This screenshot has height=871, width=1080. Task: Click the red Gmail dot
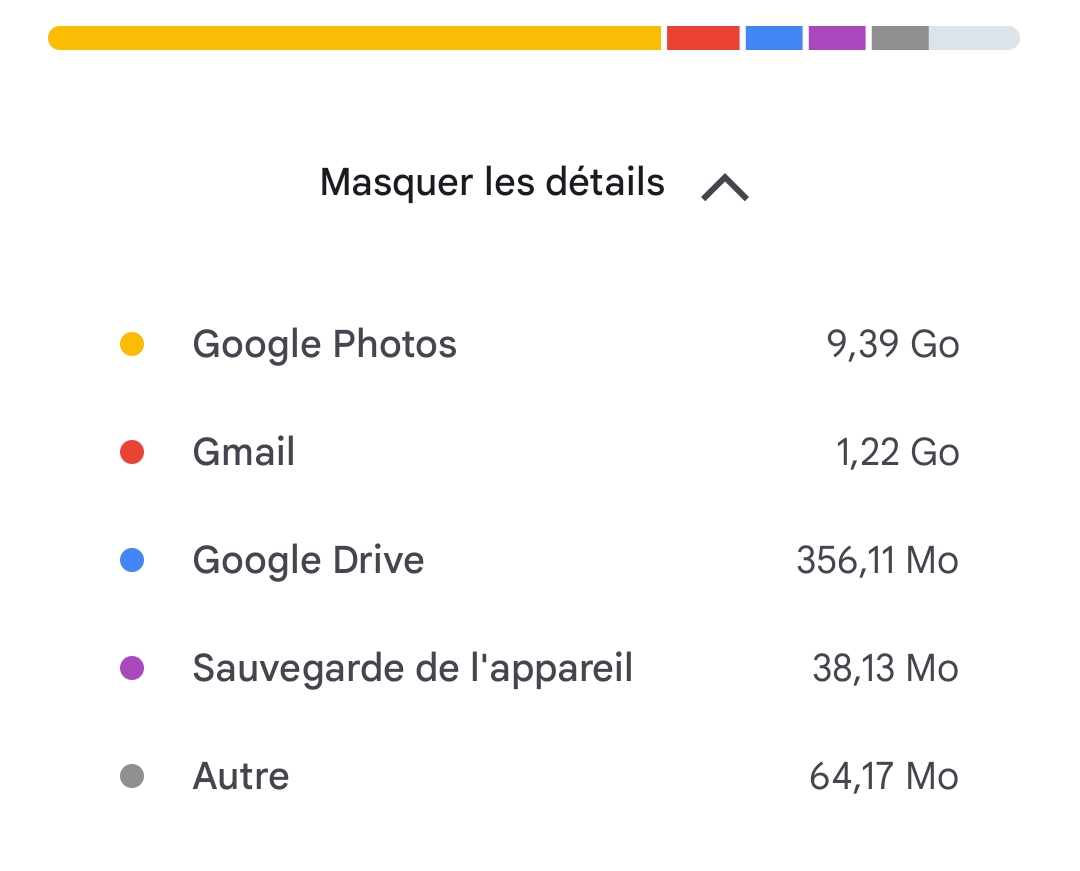coord(132,453)
